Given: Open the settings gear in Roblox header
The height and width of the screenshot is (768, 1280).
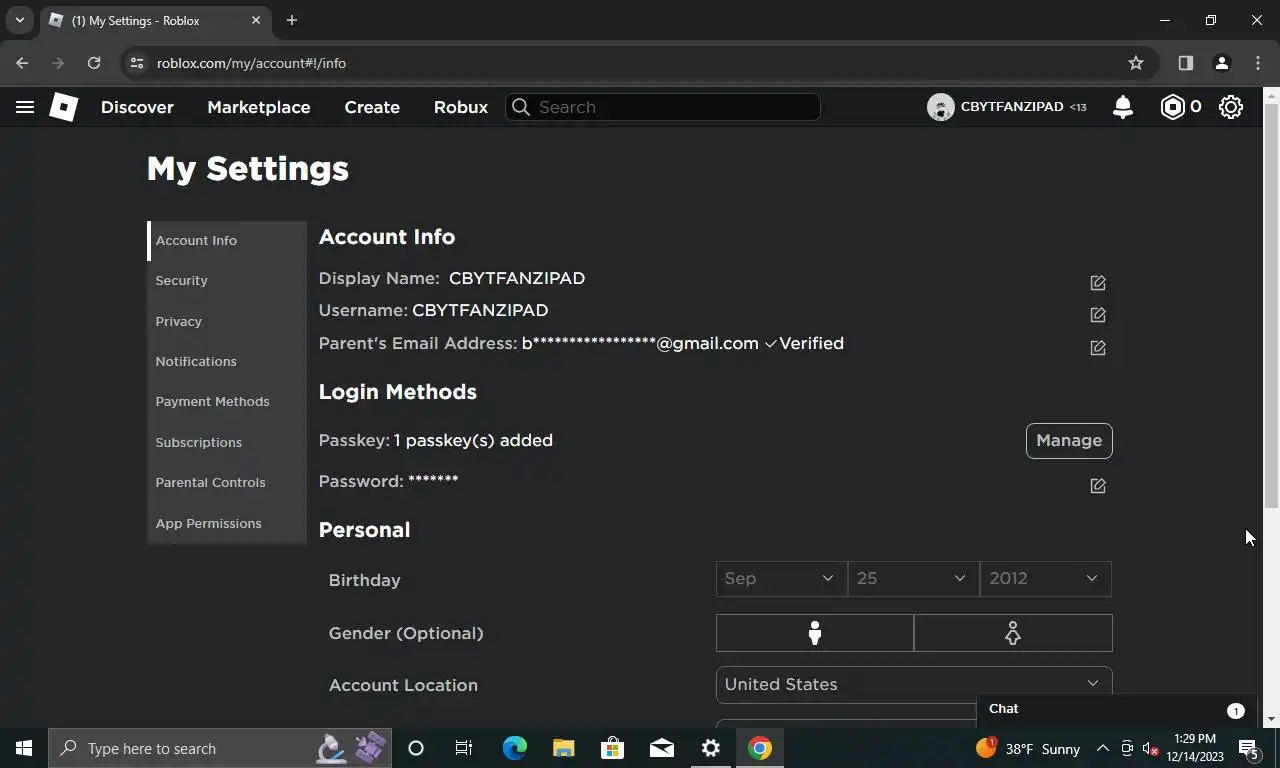Looking at the screenshot, I should [1231, 107].
